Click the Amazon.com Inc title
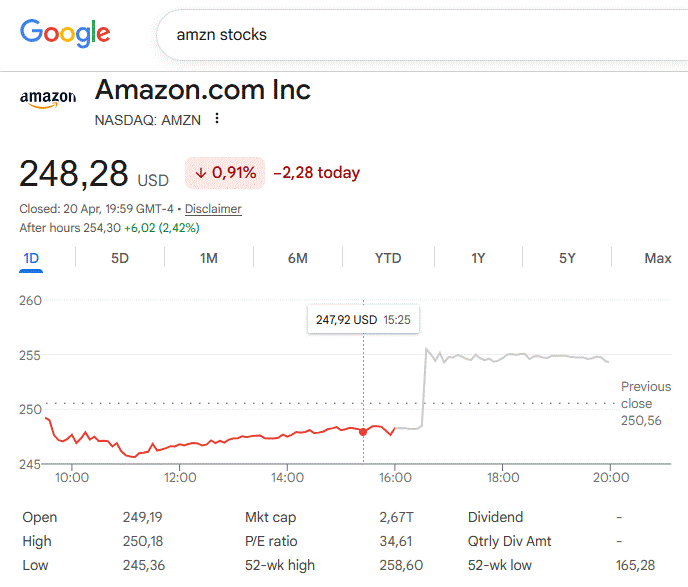This screenshot has width=688, height=587. [203, 90]
